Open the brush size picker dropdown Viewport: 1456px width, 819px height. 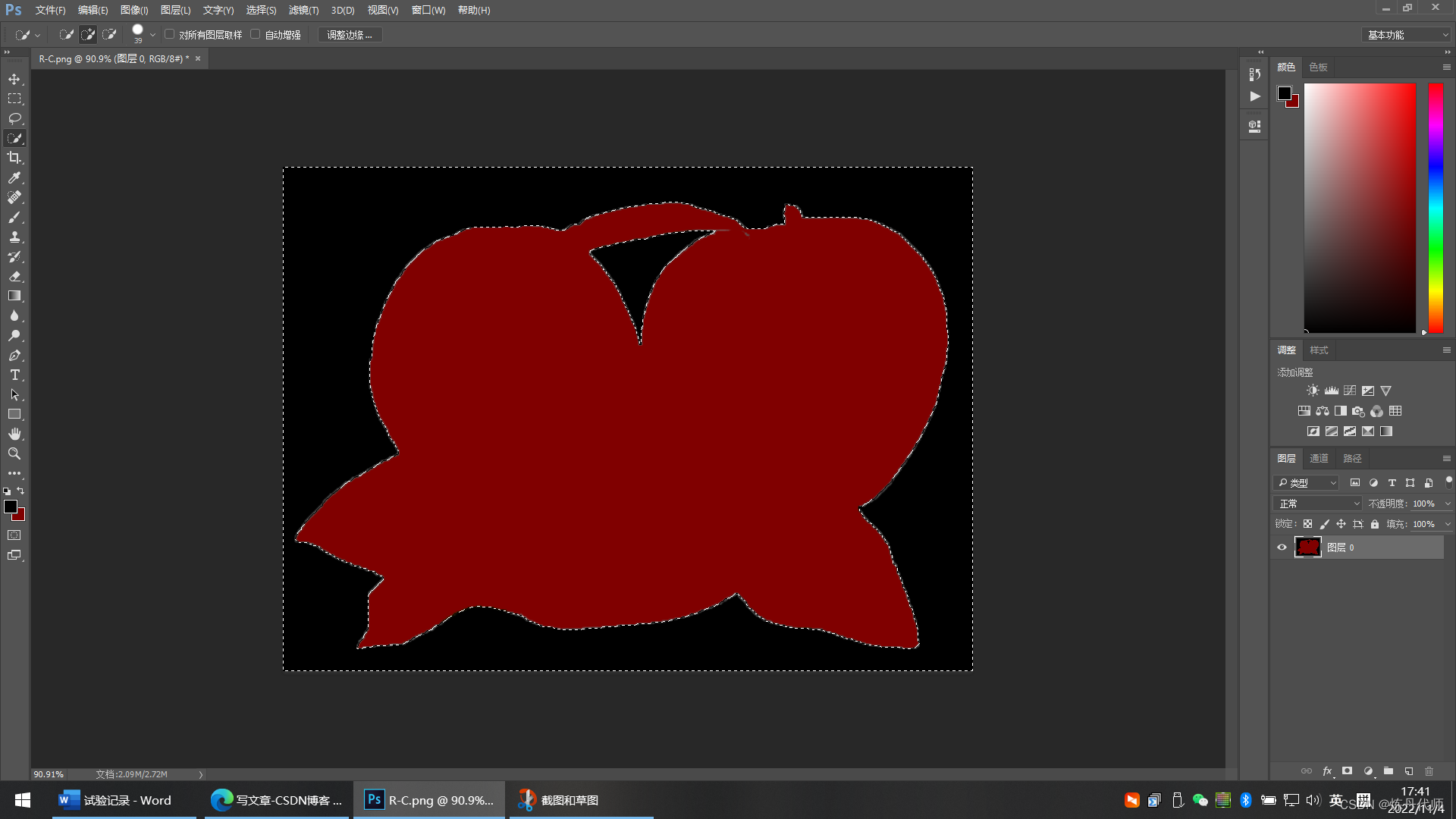click(x=152, y=35)
